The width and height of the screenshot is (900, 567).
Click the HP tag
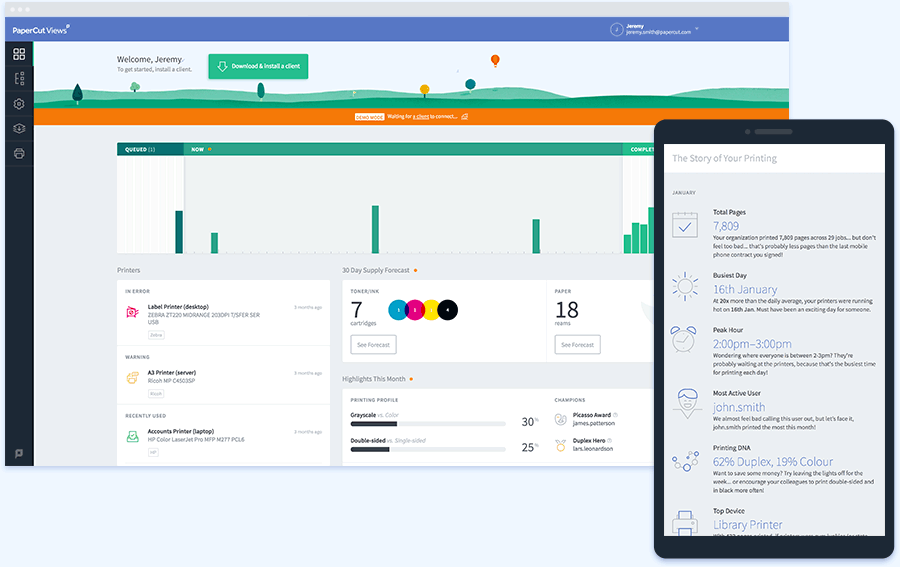(x=153, y=452)
